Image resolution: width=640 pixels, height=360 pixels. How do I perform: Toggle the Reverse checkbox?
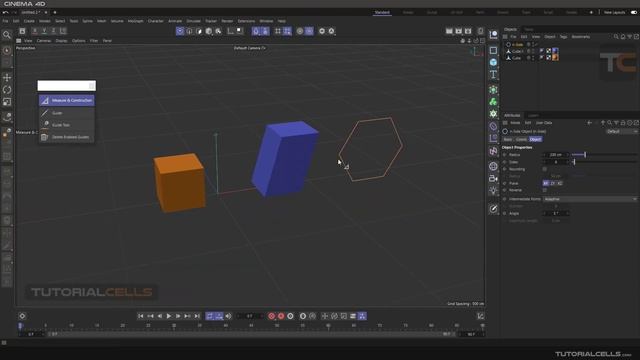pos(545,190)
